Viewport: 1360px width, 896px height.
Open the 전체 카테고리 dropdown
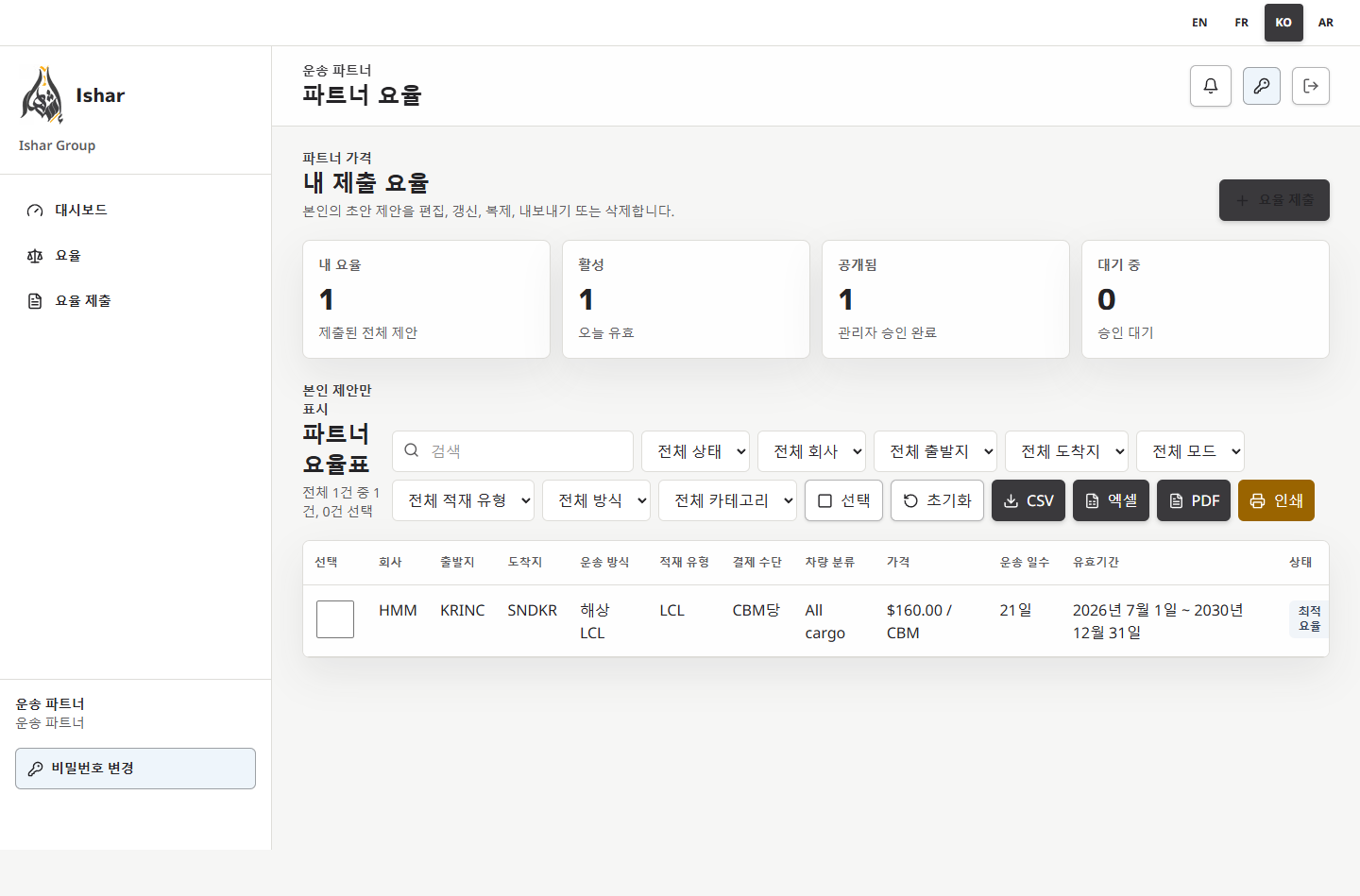[727, 500]
